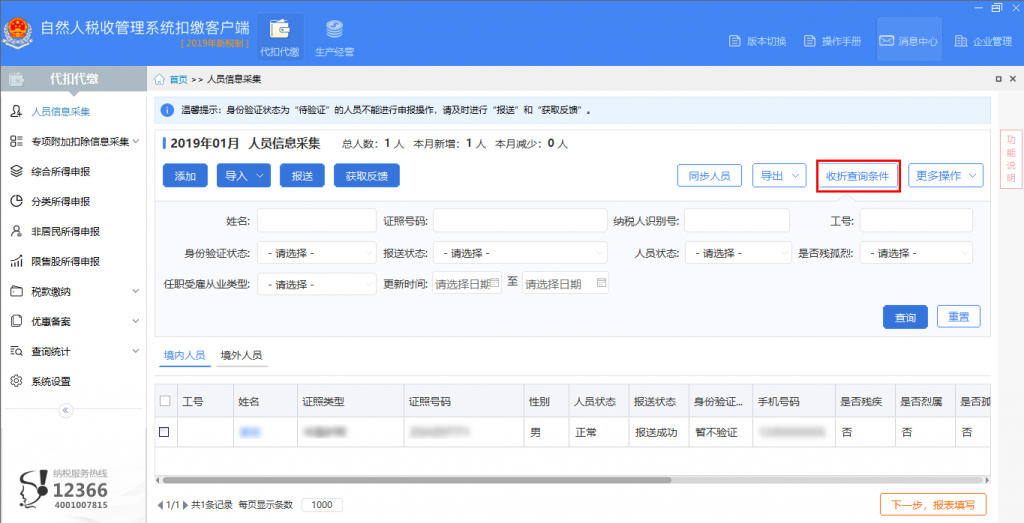Click the 首页 breadcrumb link

pos(178,79)
